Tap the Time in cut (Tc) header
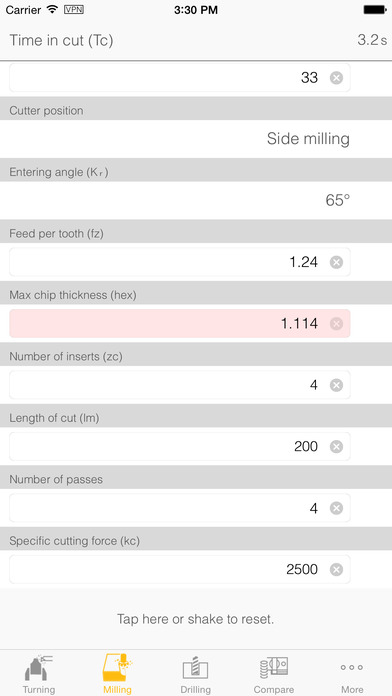392x696 pixels. pos(196,40)
